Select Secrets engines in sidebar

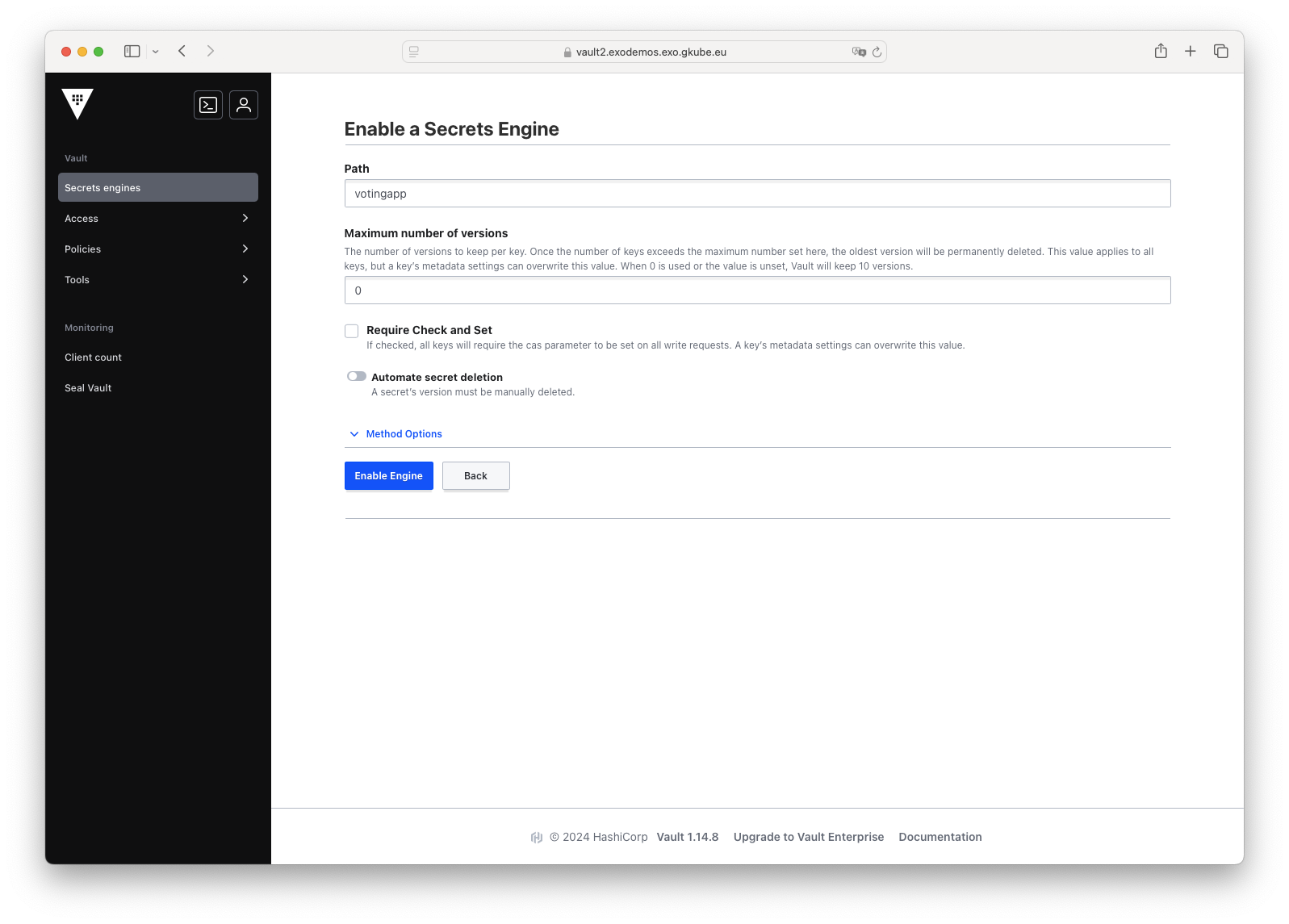tap(157, 188)
